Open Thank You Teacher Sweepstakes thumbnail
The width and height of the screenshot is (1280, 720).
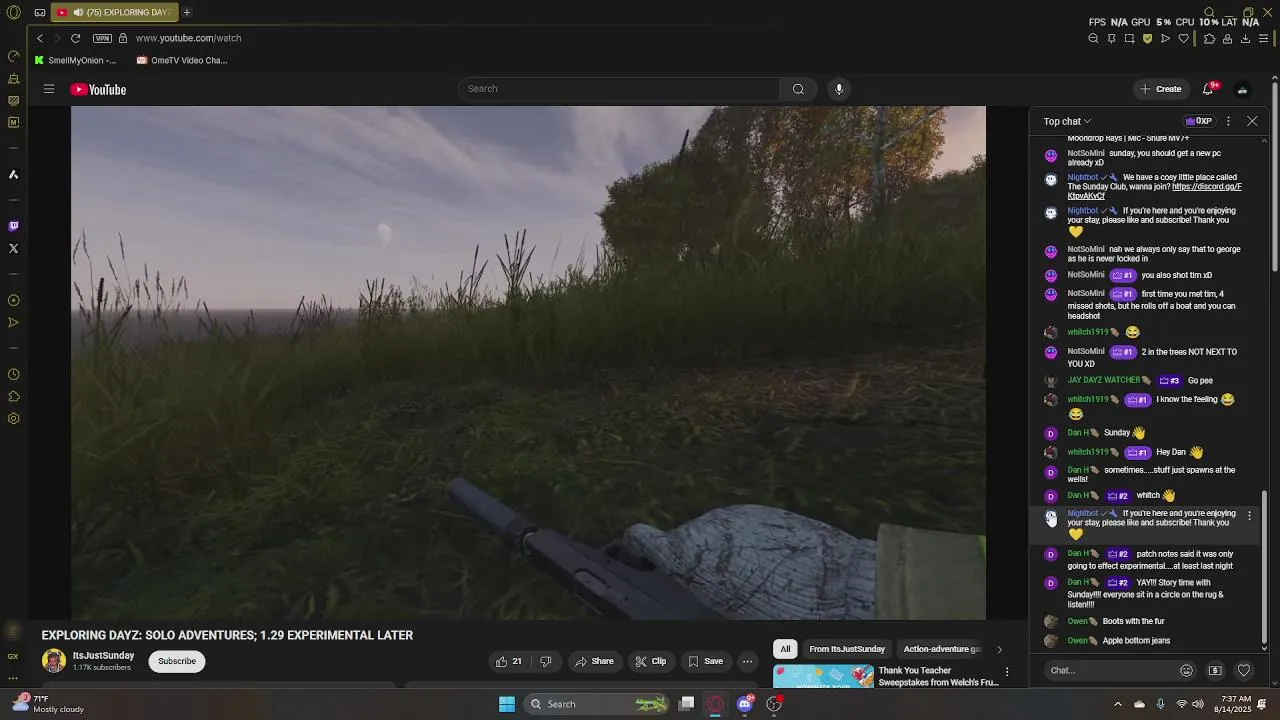coord(823,677)
